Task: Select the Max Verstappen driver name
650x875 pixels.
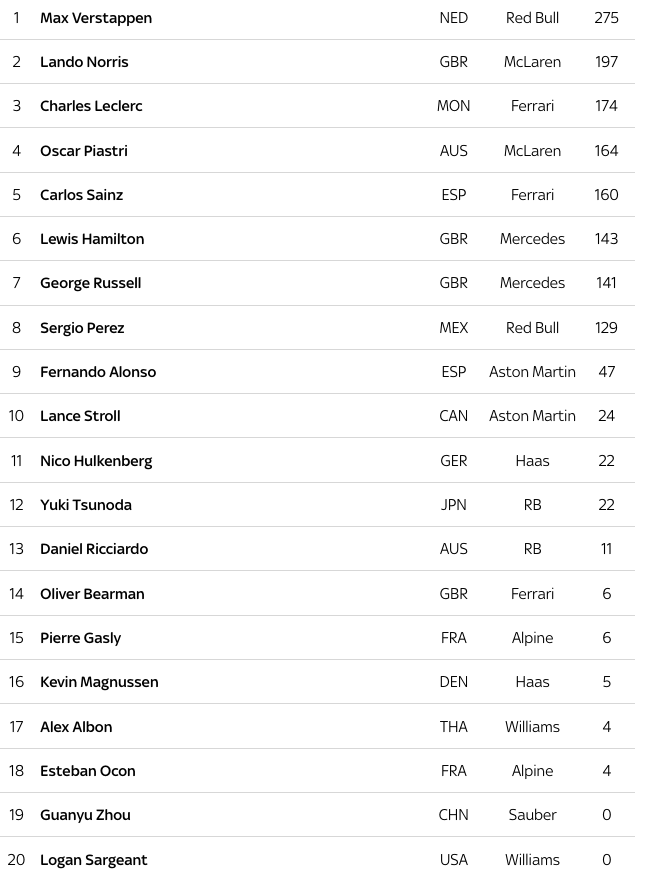Action: (x=96, y=18)
